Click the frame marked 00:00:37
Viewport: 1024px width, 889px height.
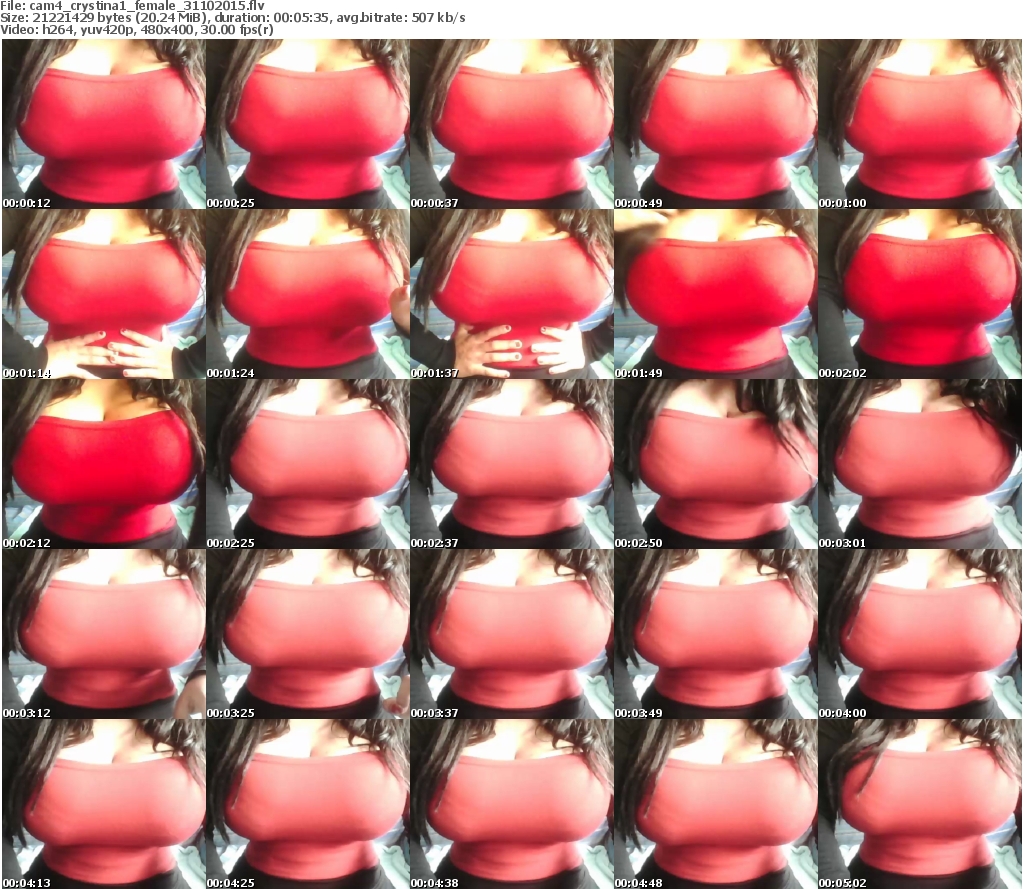coord(512,124)
